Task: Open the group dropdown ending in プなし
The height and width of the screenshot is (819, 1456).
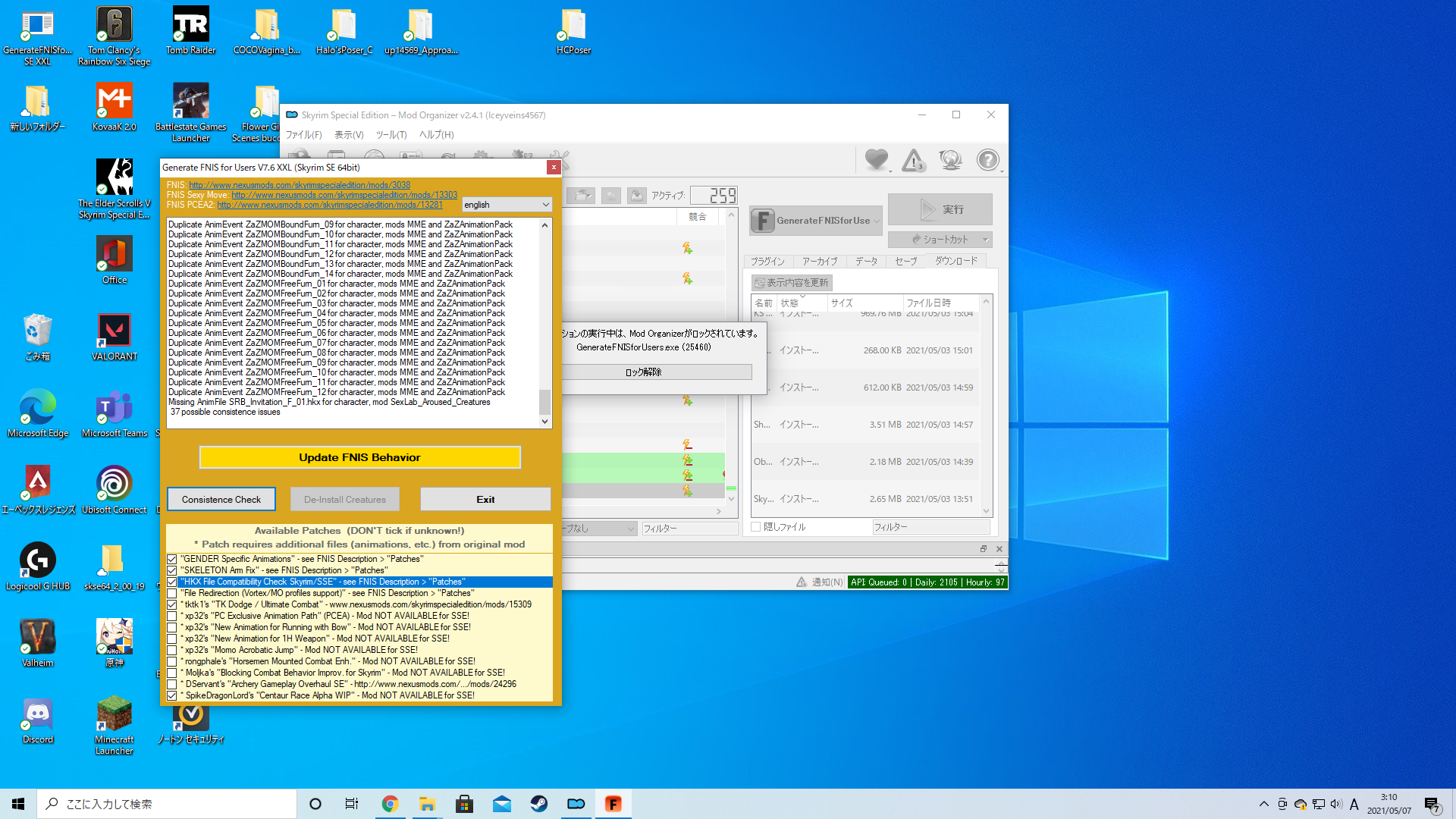Action: tap(599, 529)
